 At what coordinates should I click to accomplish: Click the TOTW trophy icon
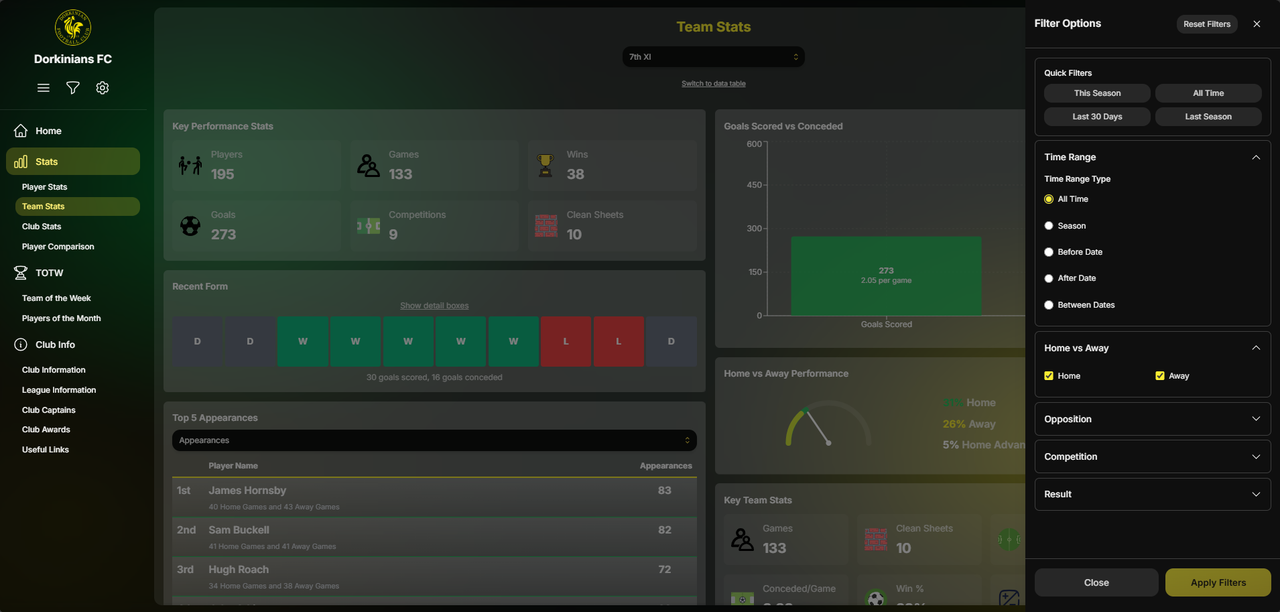20,273
